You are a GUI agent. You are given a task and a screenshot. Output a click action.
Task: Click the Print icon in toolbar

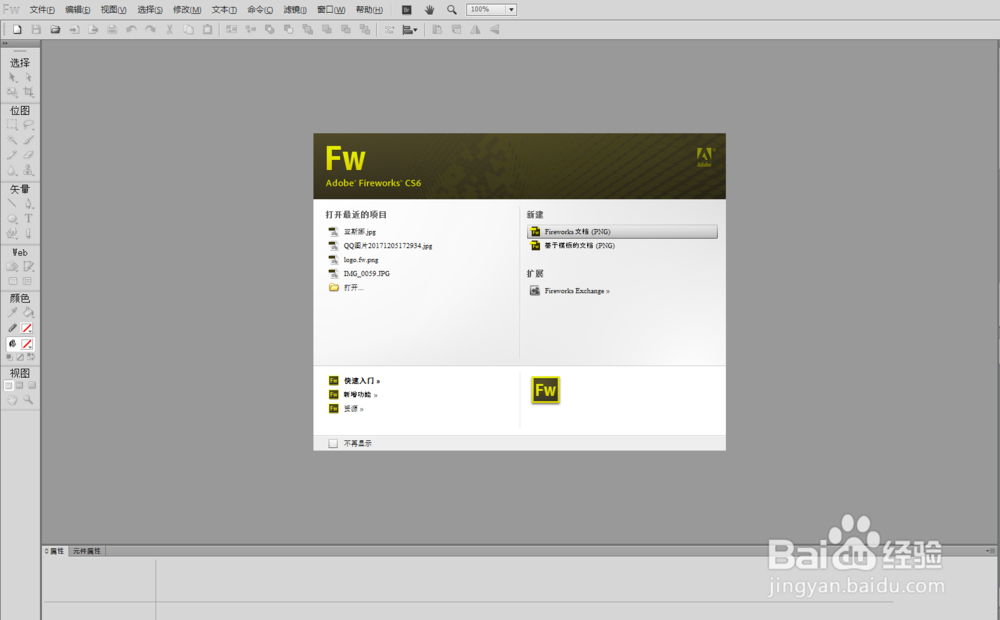pos(112,29)
